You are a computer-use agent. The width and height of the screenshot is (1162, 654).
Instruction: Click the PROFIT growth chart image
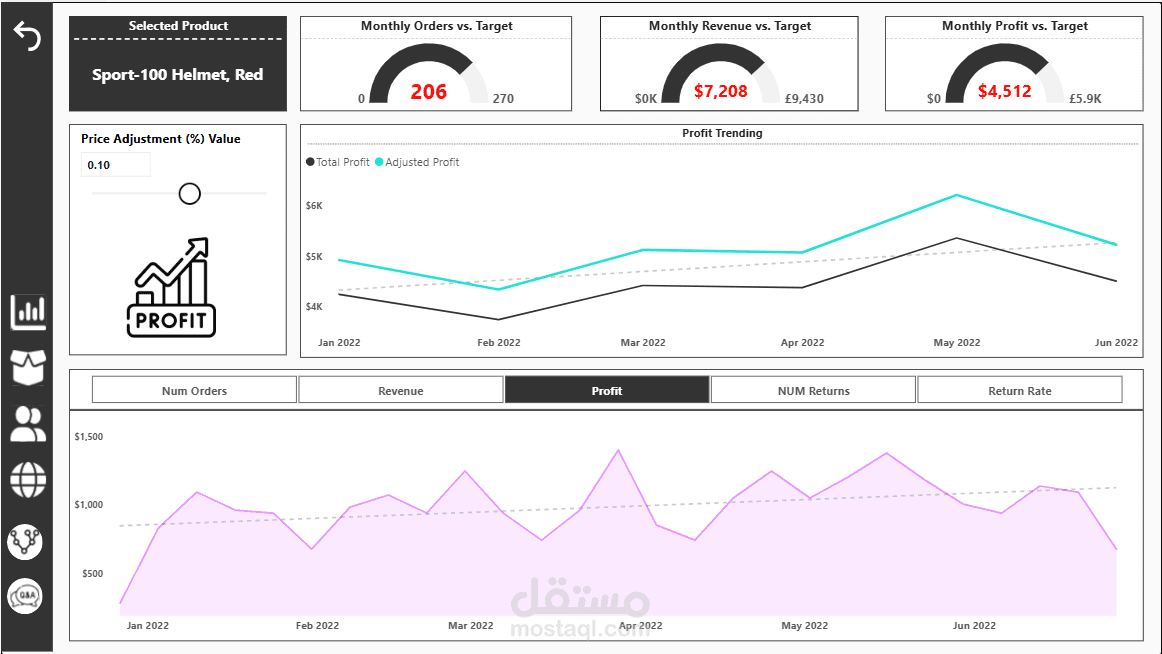click(171, 288)
